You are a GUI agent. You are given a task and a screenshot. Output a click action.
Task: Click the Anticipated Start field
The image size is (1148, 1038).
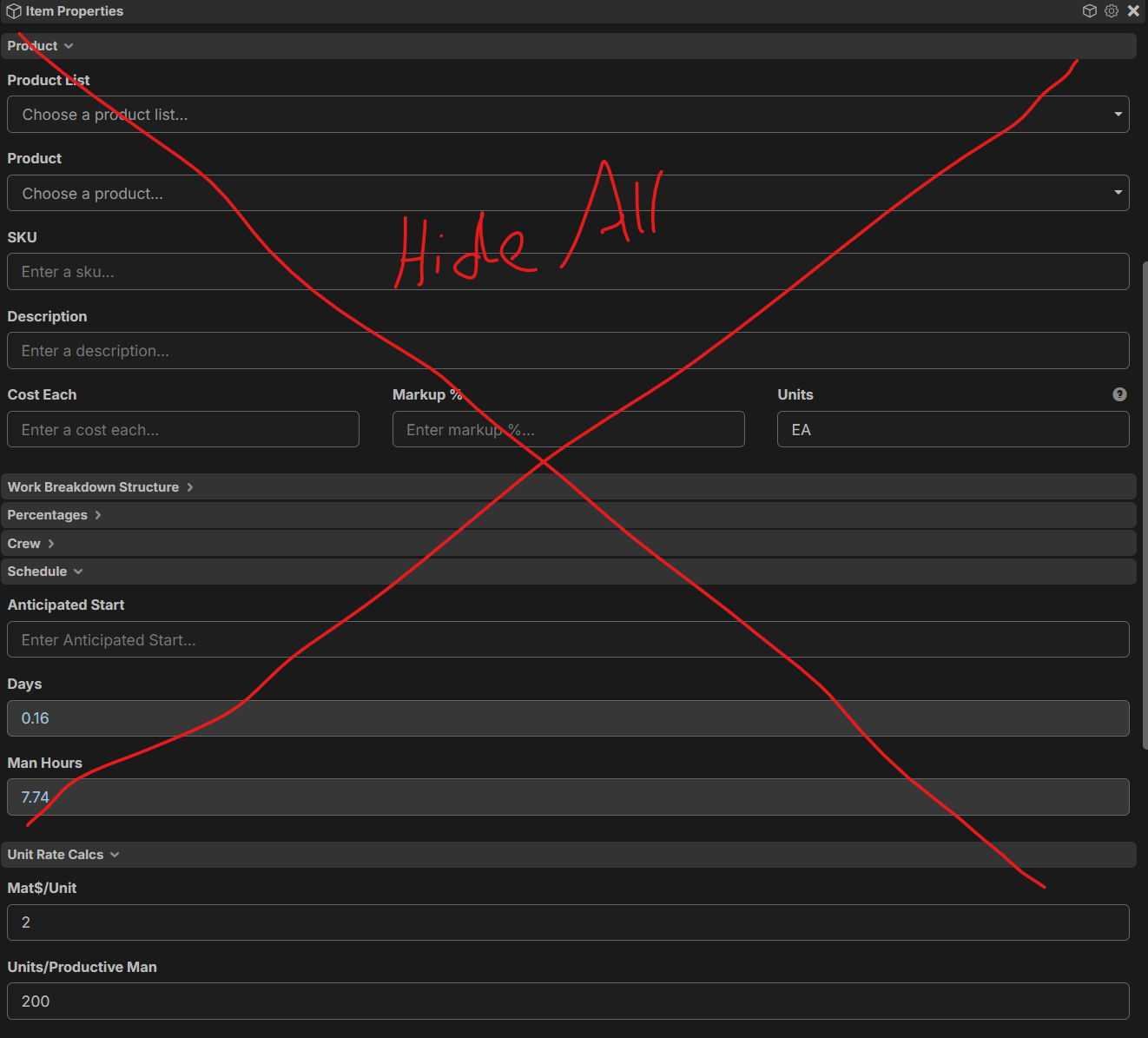pyautogui.click(x=568, y=640)
